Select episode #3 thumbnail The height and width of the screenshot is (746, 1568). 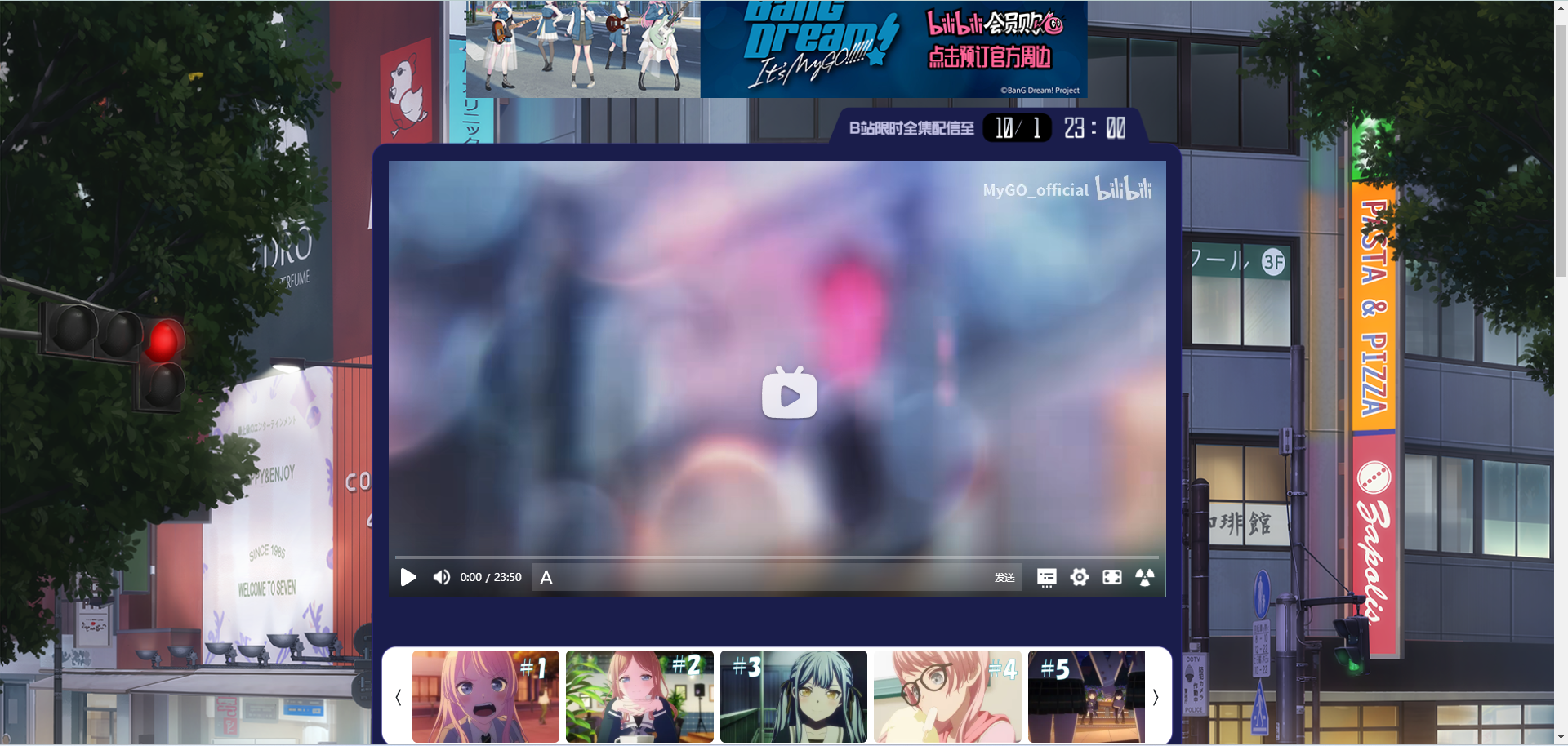794,696
